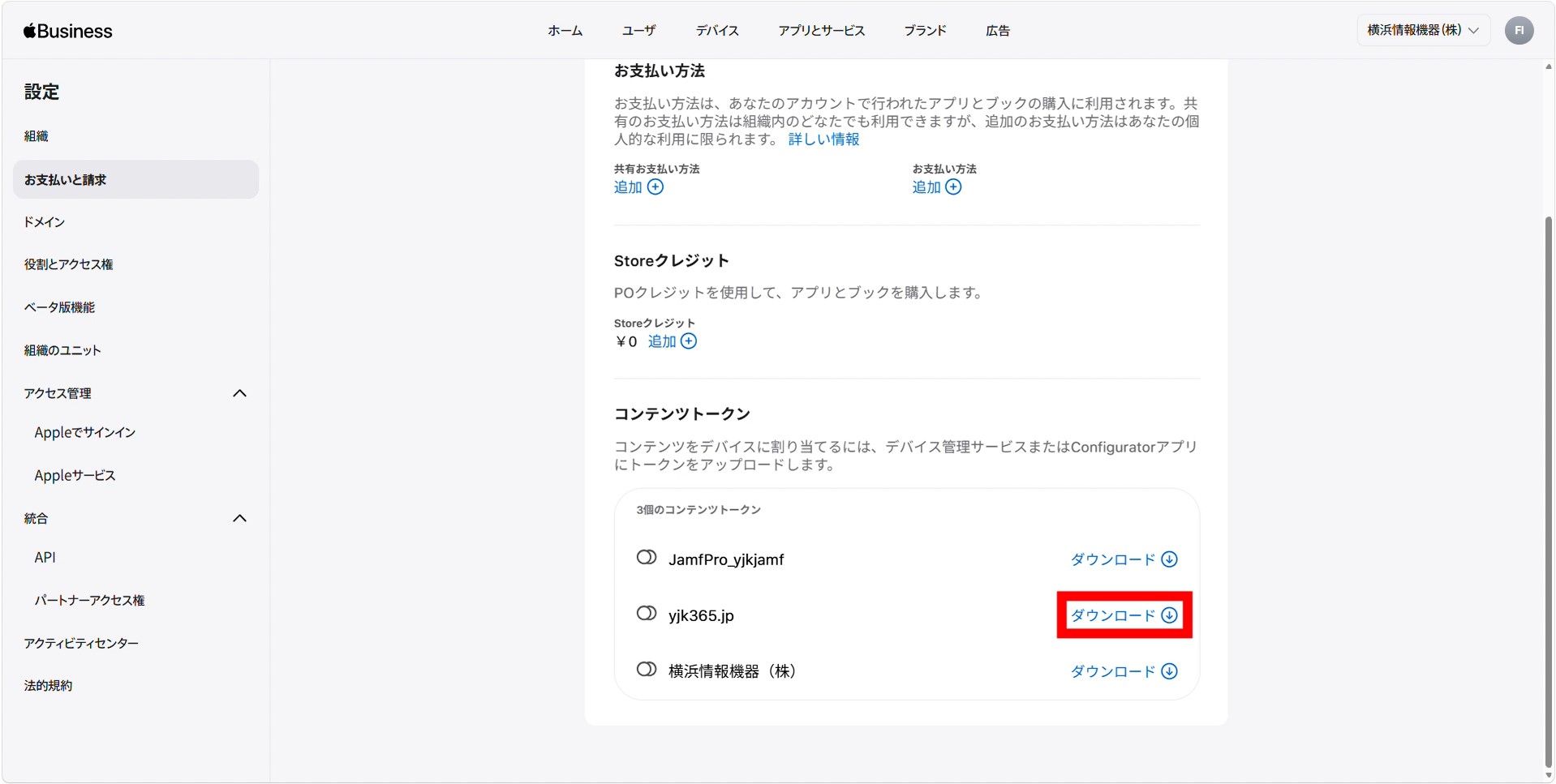Viewport: 1556px width, 784px height.
Task: Open 組織のユニット settings
Action: point(62,350)
